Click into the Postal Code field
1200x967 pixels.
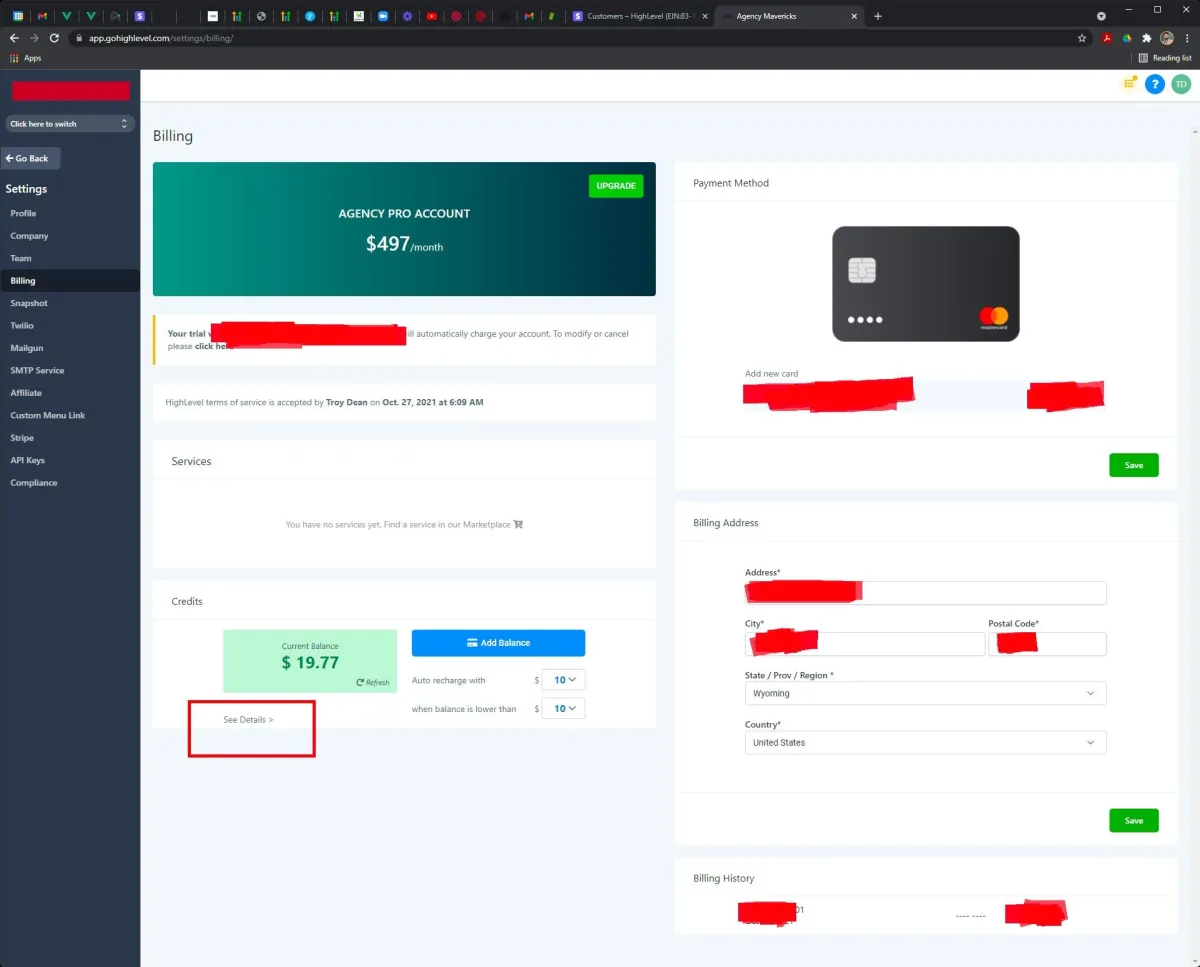coord(1047,644)
